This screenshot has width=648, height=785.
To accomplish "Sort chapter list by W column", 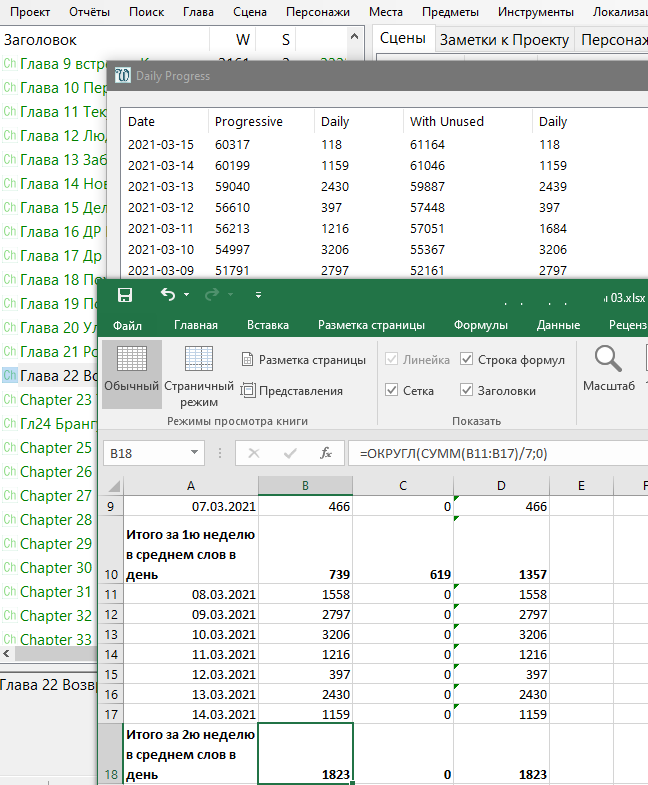I will 233,40.
